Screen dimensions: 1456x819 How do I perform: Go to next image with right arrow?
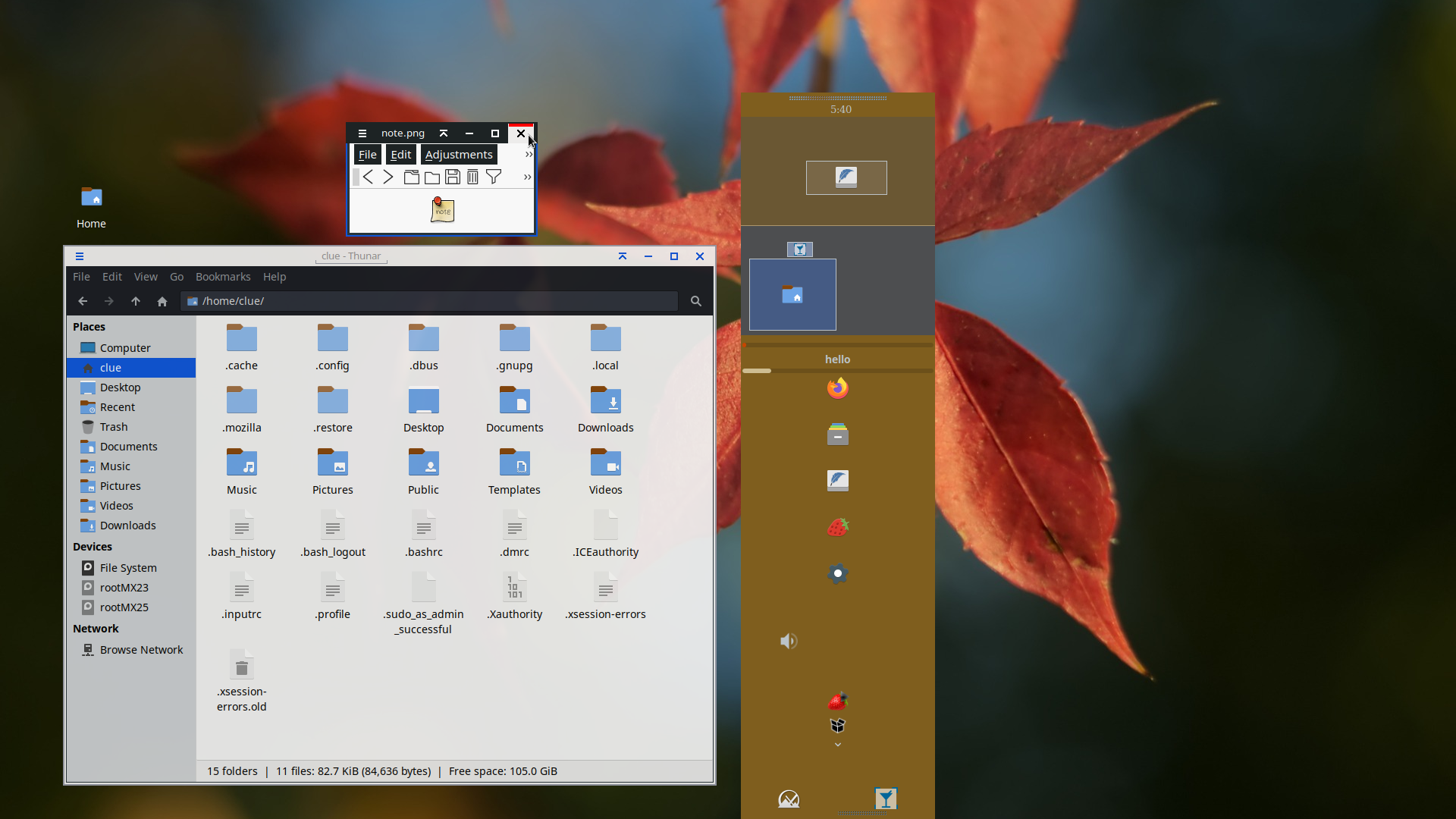click(388, 177)
